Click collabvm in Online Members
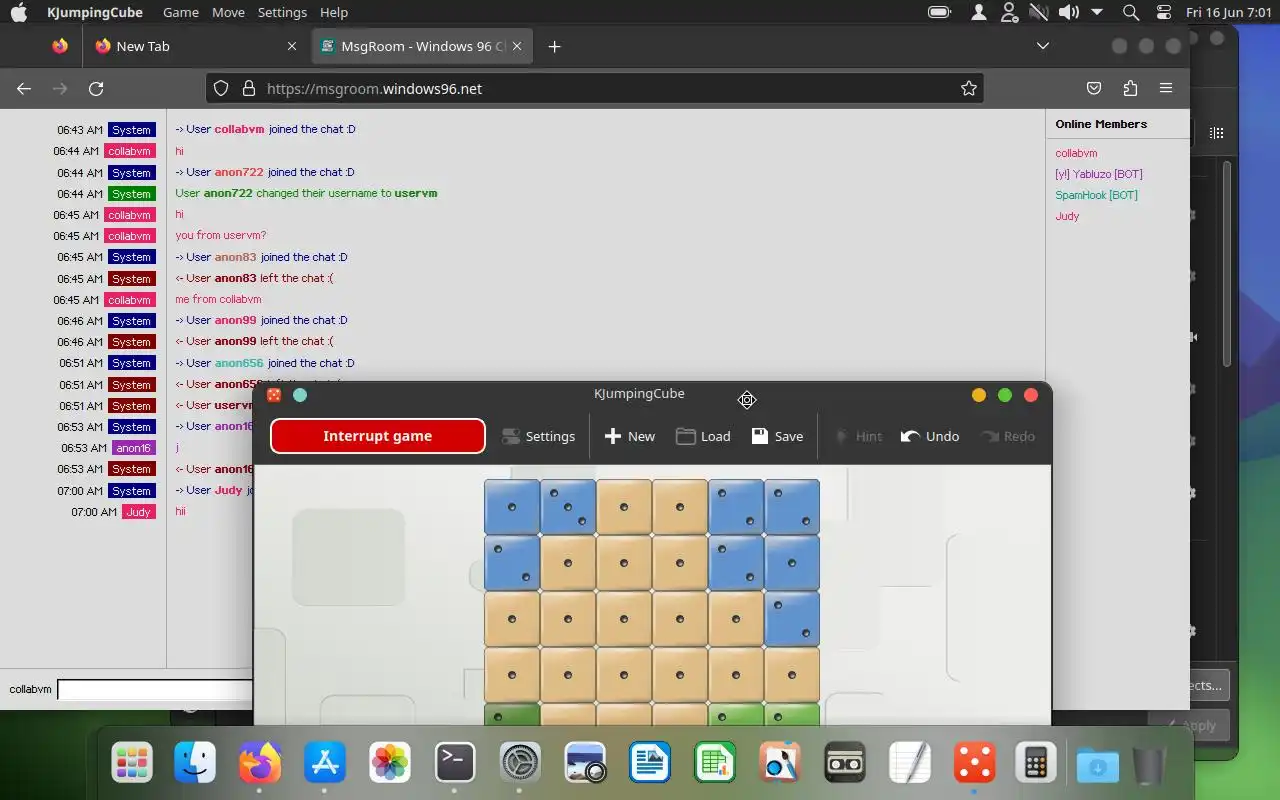This screenshot has width=1280, height=800. tap(1076, 153)
